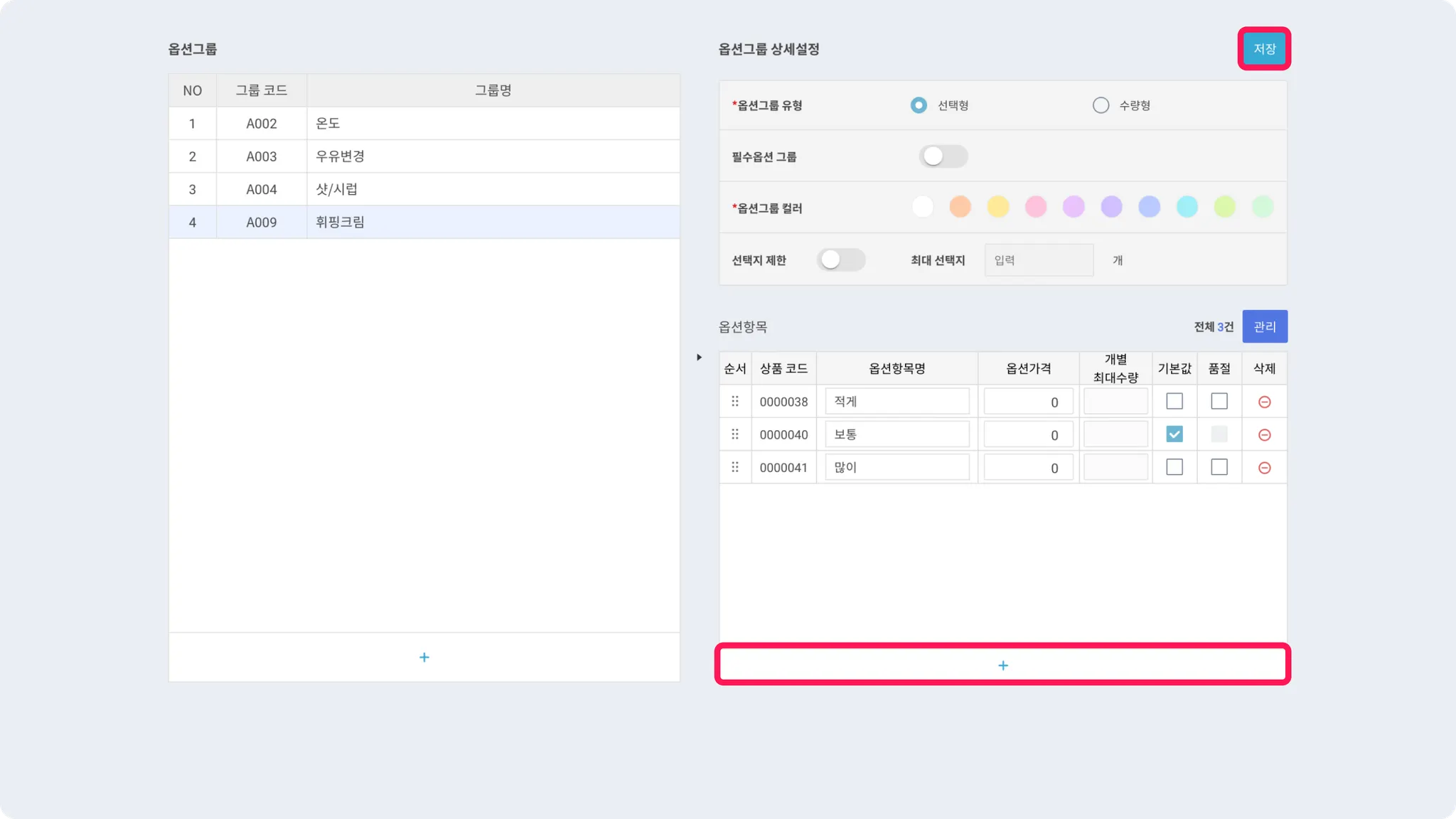Screen dimensions: 1456x819
Task: Click drag handle for code 0000040
Action: [735, 434]
